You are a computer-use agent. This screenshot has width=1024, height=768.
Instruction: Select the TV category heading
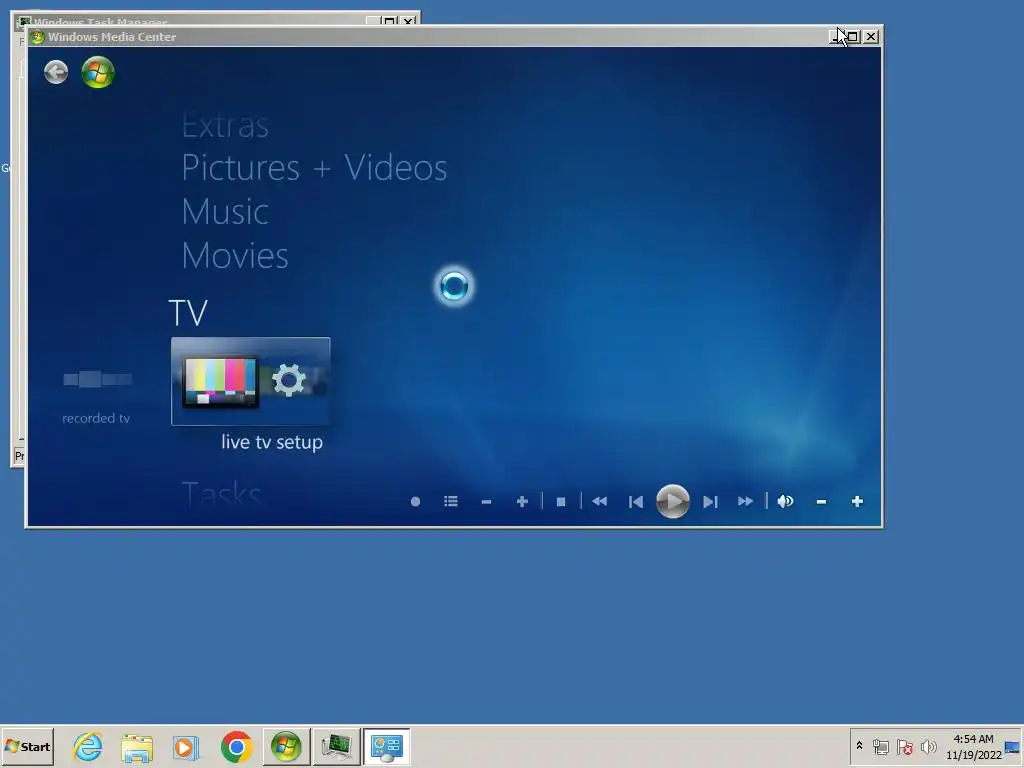pyautogui.click(x=188, y=313)
